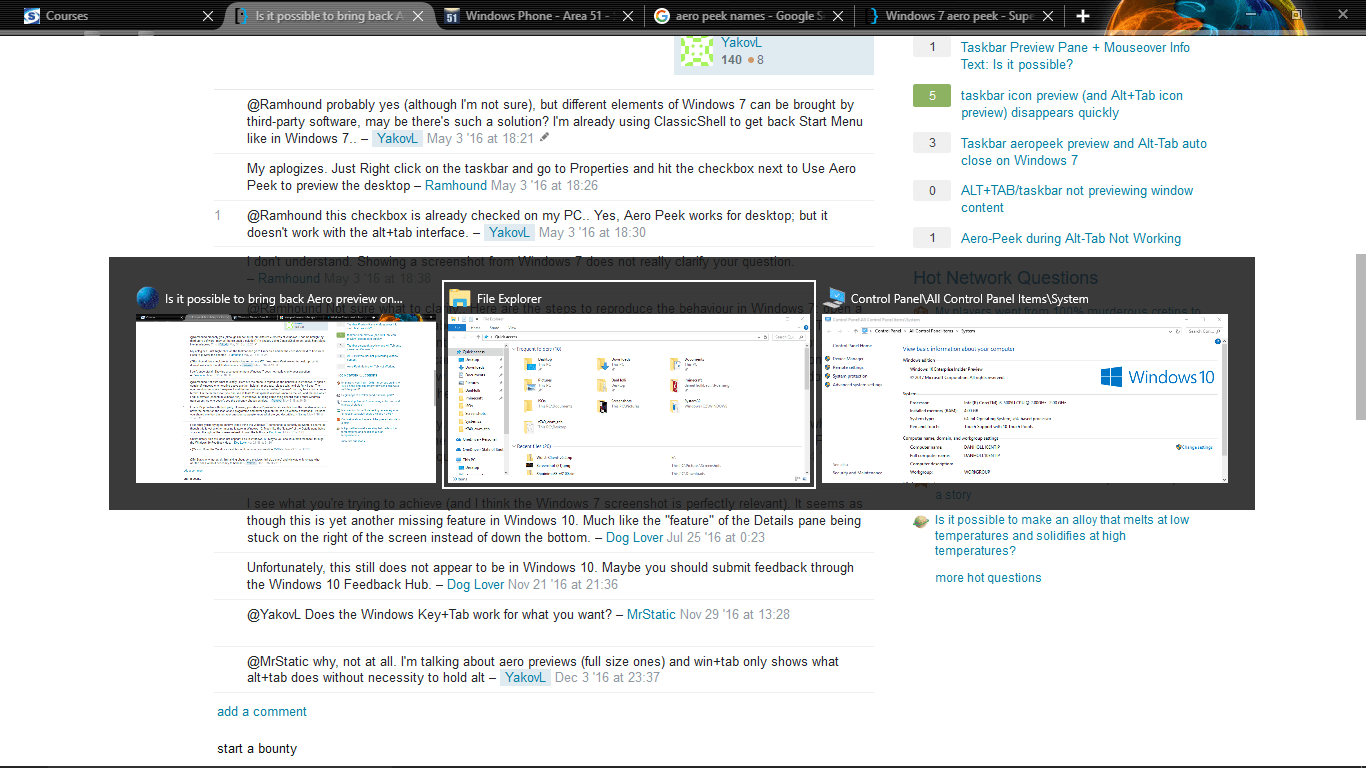Click the File Explorer folder icon in the switcher

click(x=460, y=298)
